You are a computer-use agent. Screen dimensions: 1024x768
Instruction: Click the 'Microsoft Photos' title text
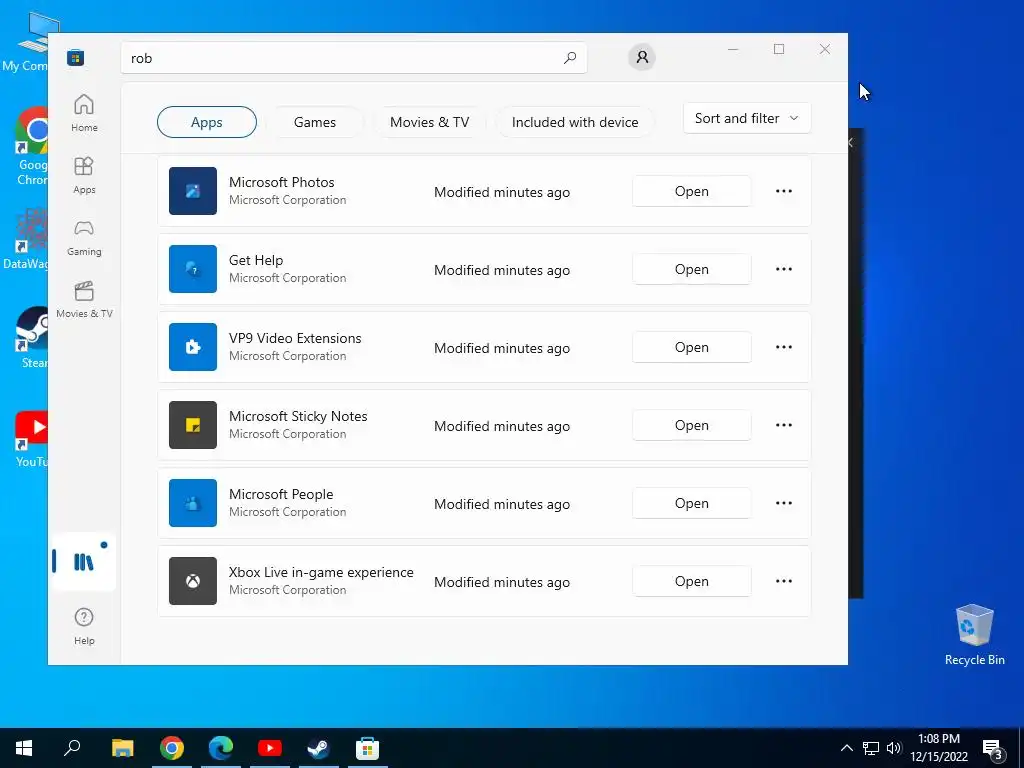281,182
